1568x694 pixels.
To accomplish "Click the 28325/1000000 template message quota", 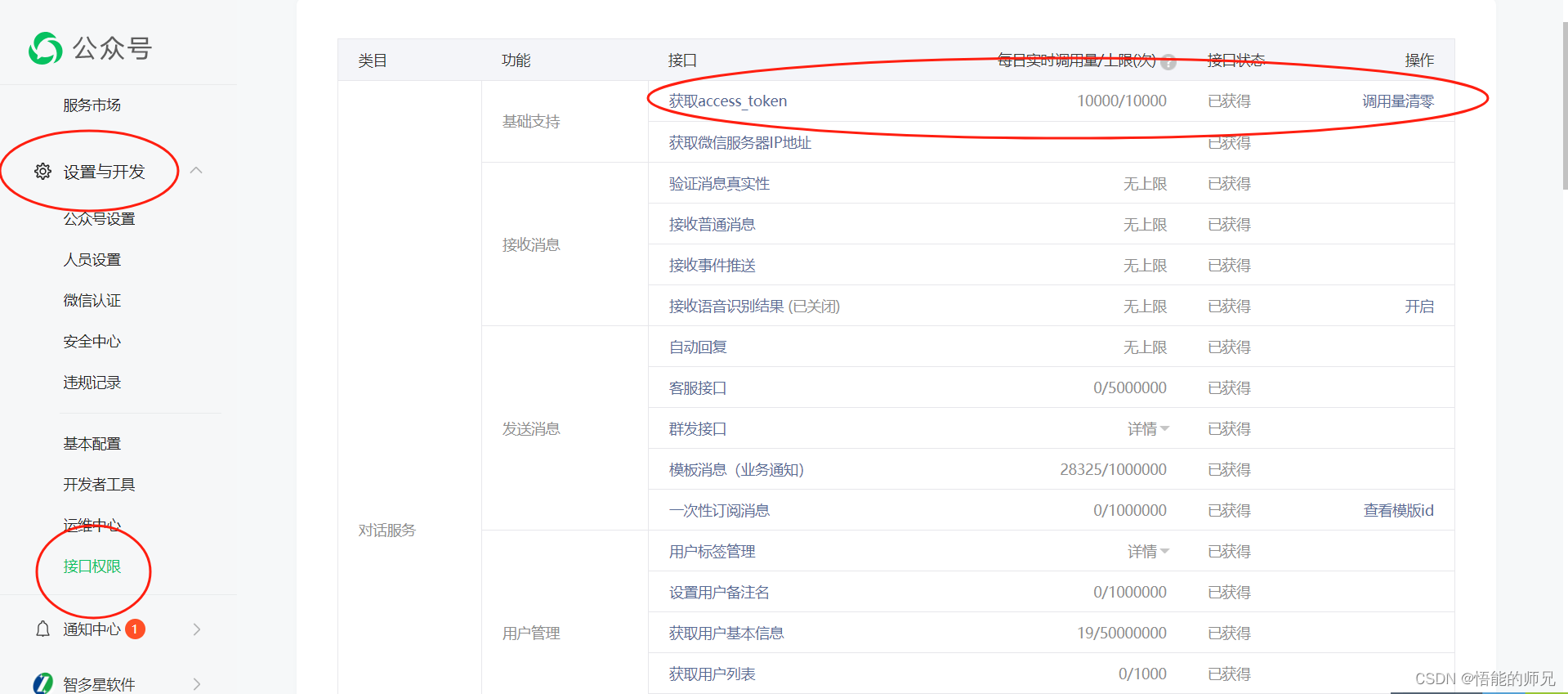I will pyautogui.click(x=1113, y=469).
